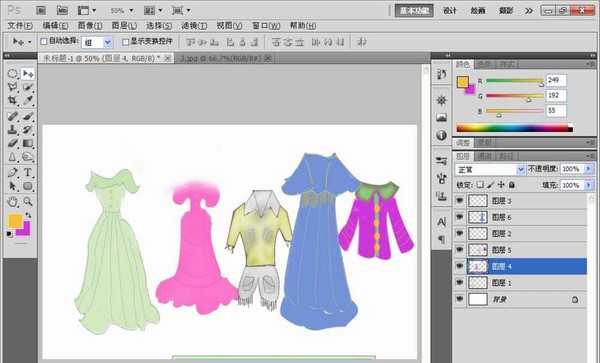
Task: Hide layer 图层 3 via eye icon
Action: click(460, 200)
